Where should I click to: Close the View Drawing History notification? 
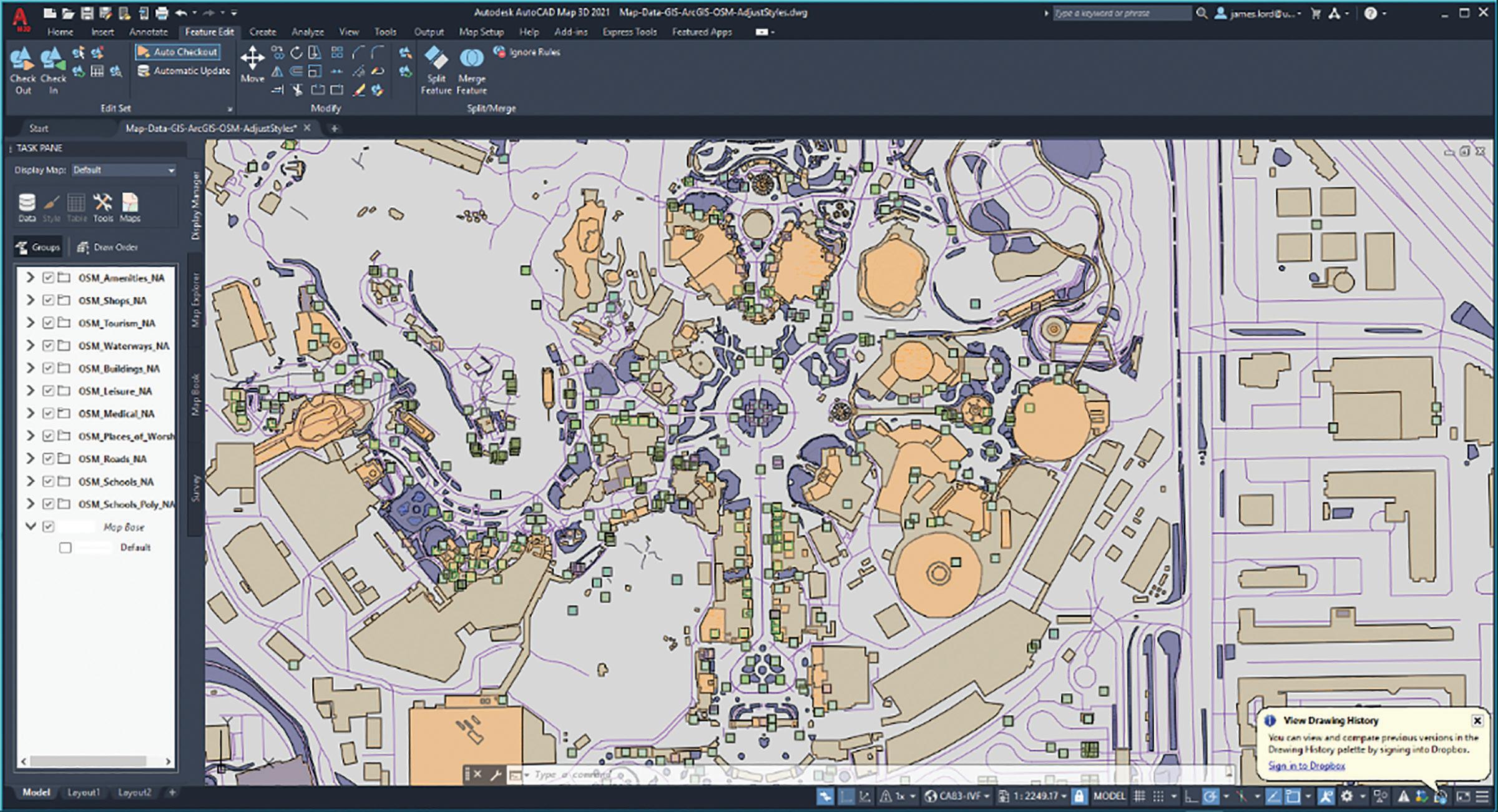[x=1477, y=721]
